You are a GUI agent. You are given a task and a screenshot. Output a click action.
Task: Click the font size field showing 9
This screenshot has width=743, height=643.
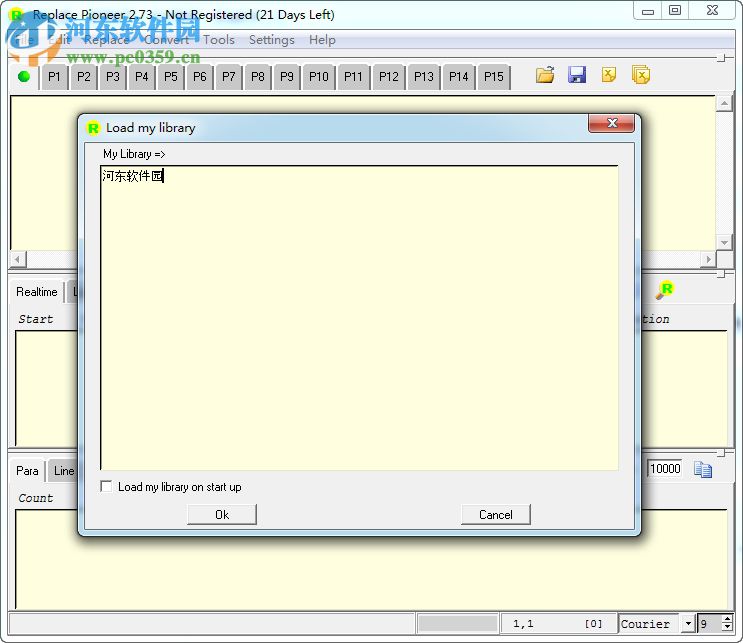[x=710, y=624]
